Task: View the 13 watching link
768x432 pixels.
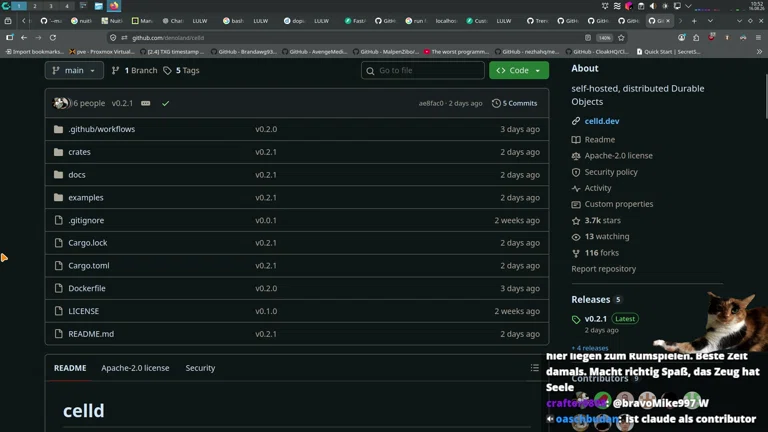Action: click(607, 237)
